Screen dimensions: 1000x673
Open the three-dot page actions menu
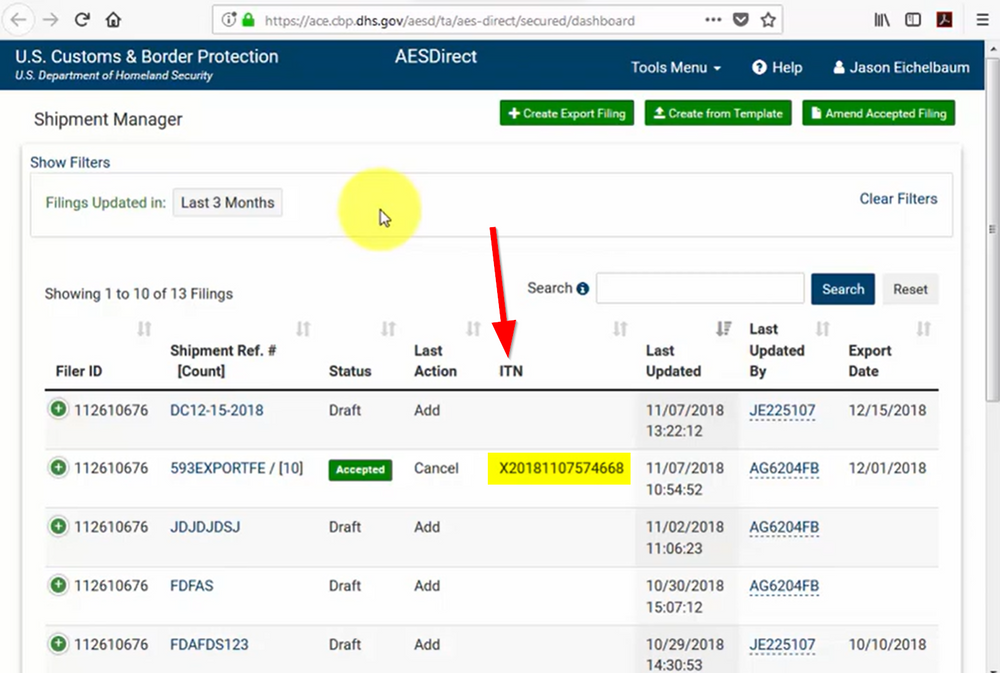(713, 19)
